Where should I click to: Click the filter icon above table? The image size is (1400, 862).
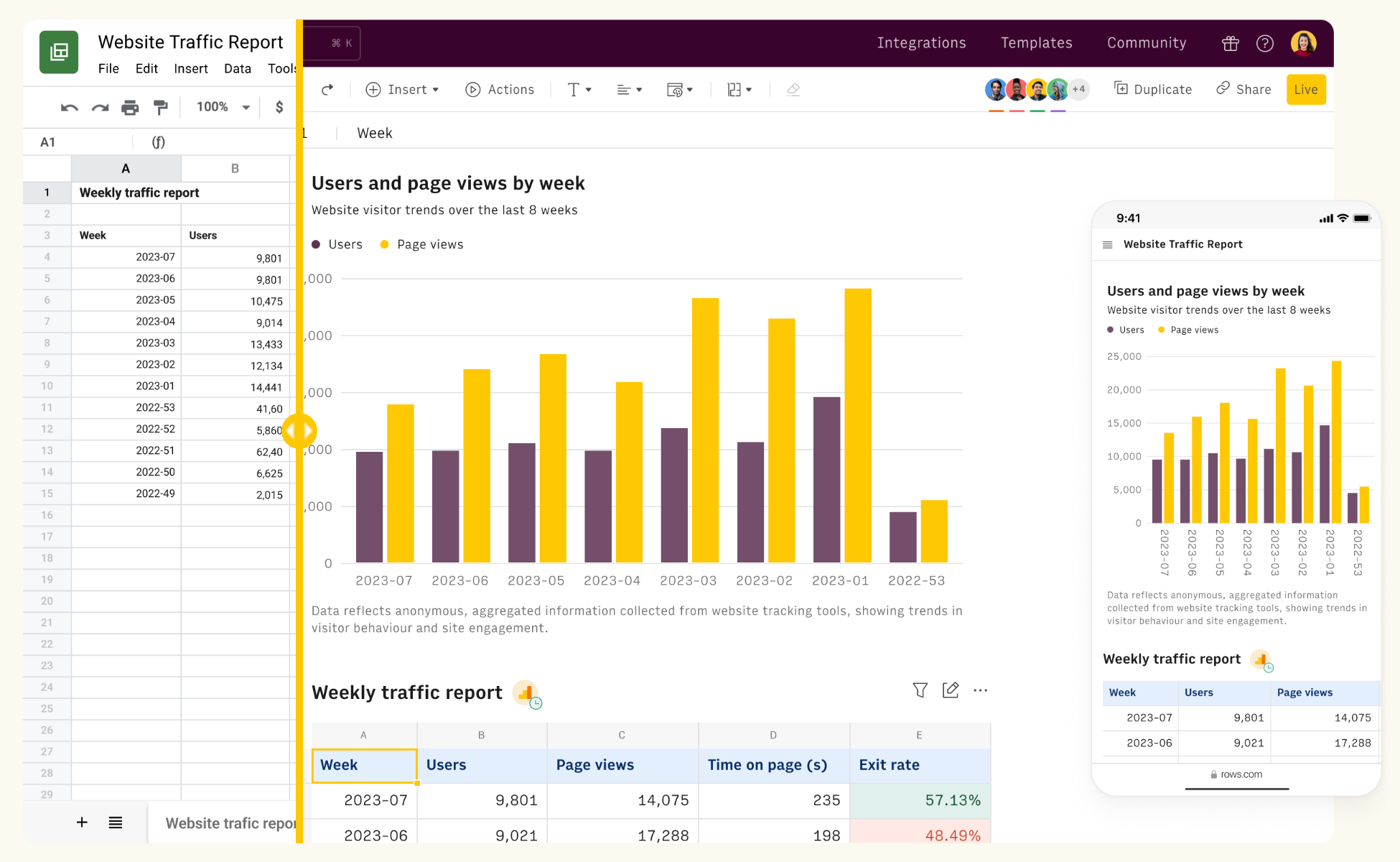[x=920, y=690]
